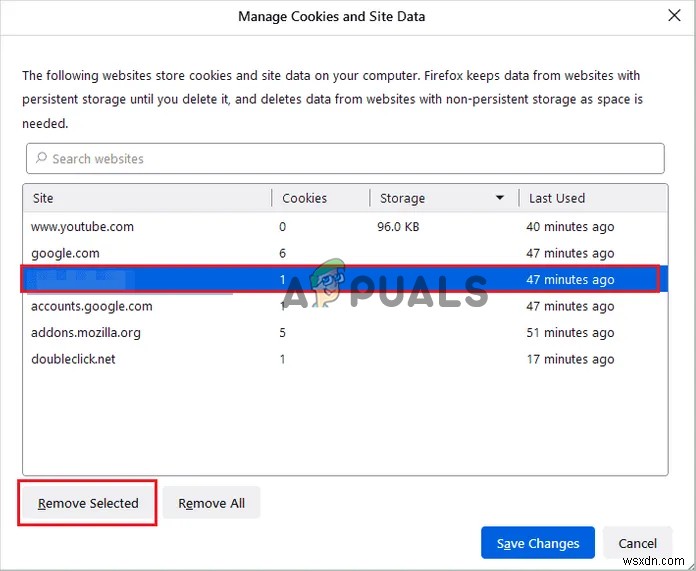The image size is (696, 571).
Task: Click the Save Changes button
Action: click(x=538, y=543)
